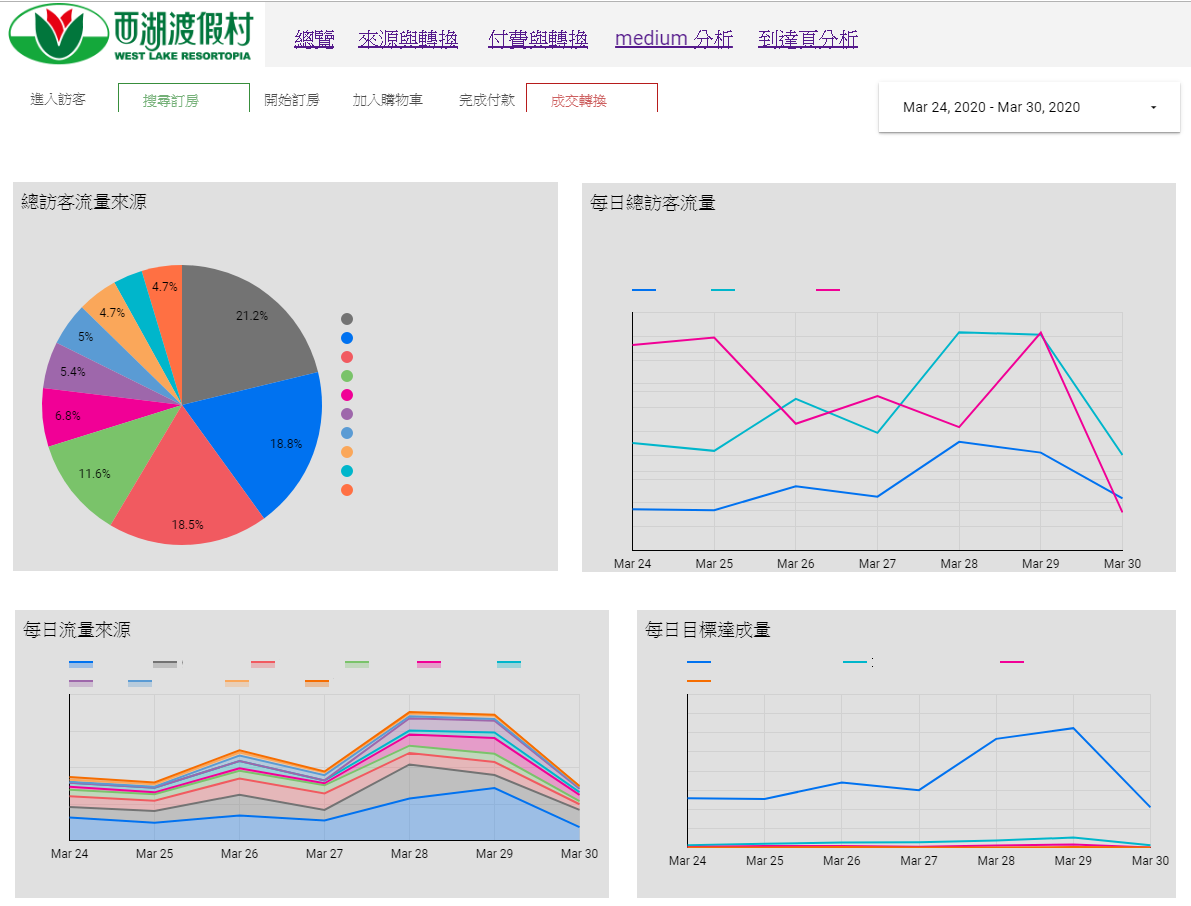Toggle the blue series legend in 每日總訪客流量
The width and height of the screenshot is (1191, 906).
coord(644,290)
